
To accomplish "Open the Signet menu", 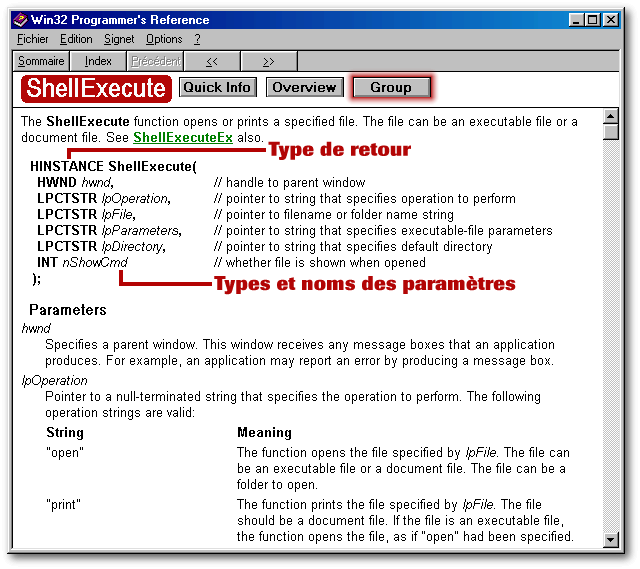I will point(119,39).
